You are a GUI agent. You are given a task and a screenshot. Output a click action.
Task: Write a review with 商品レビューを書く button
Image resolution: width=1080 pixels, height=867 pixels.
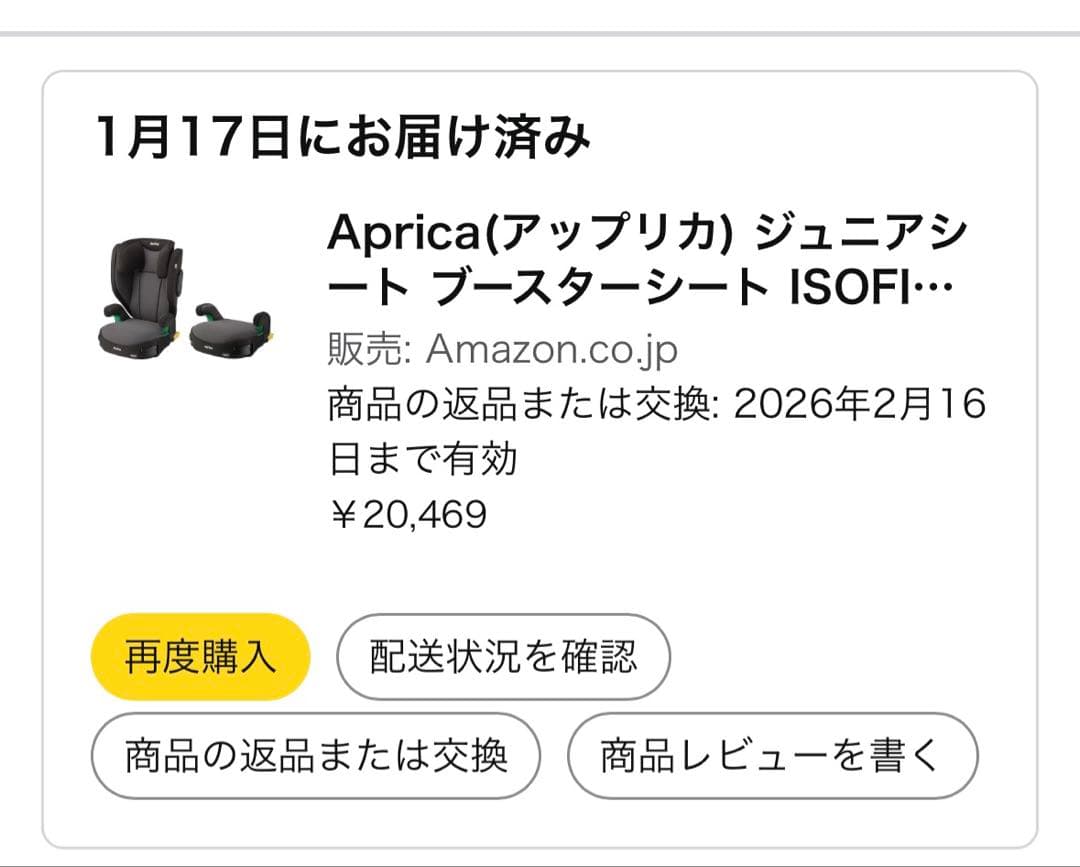tap(770, 757)
